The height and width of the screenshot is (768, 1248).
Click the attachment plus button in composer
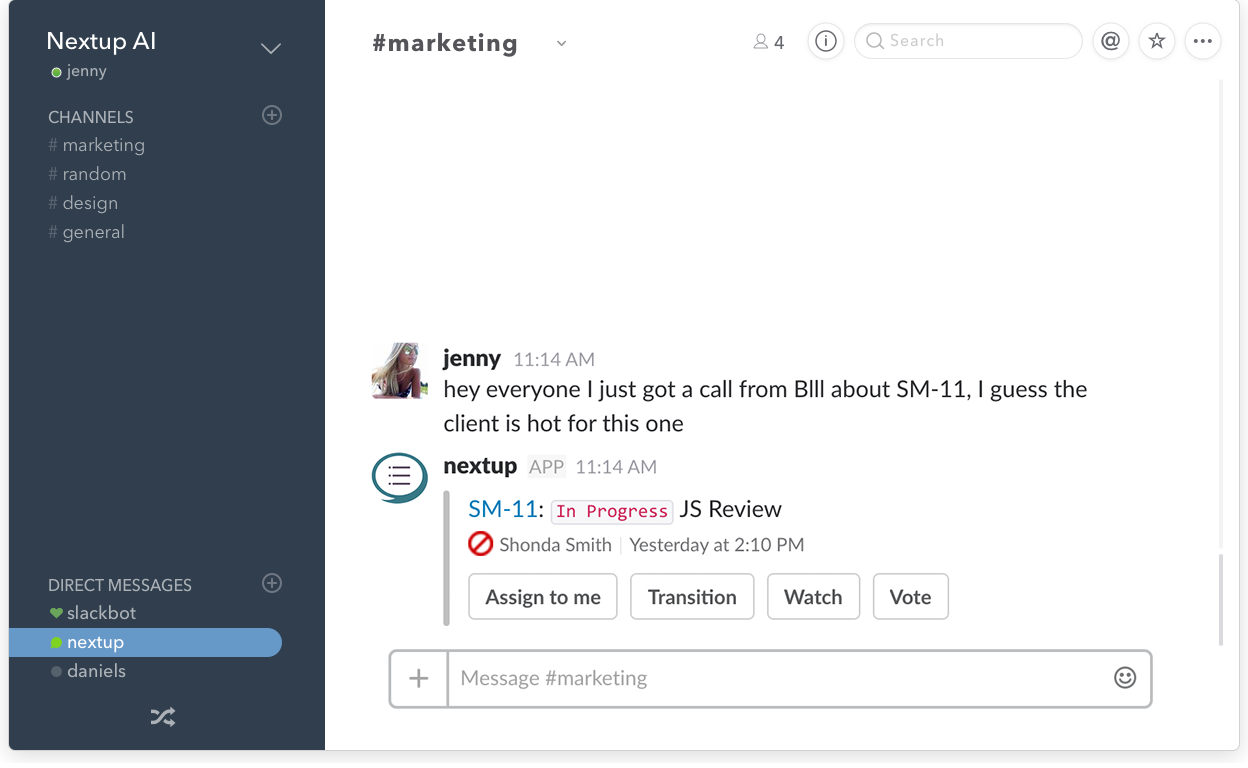click(x=419, y=679)
